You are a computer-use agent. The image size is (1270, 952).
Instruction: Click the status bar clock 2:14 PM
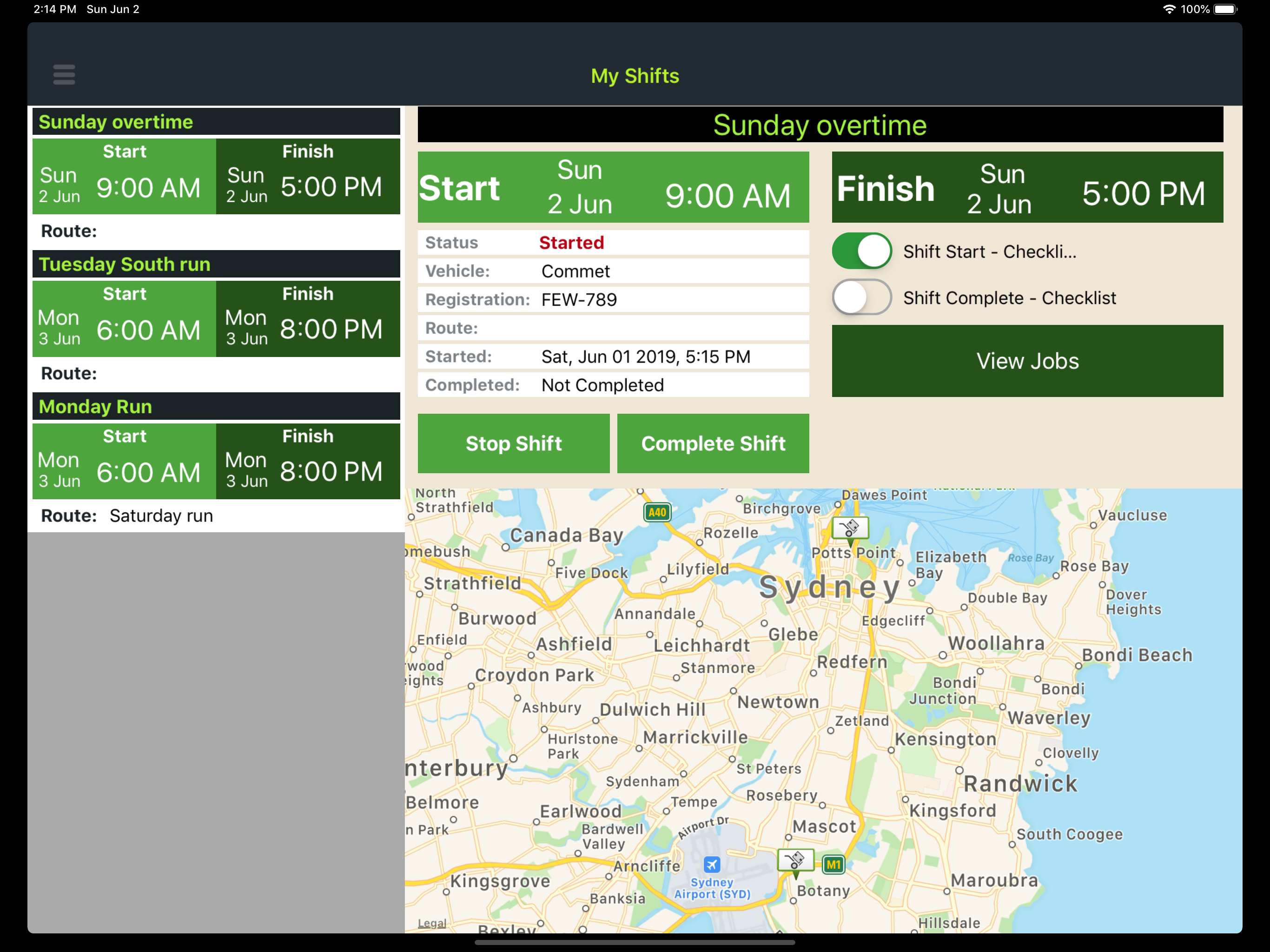pos(55,9)
